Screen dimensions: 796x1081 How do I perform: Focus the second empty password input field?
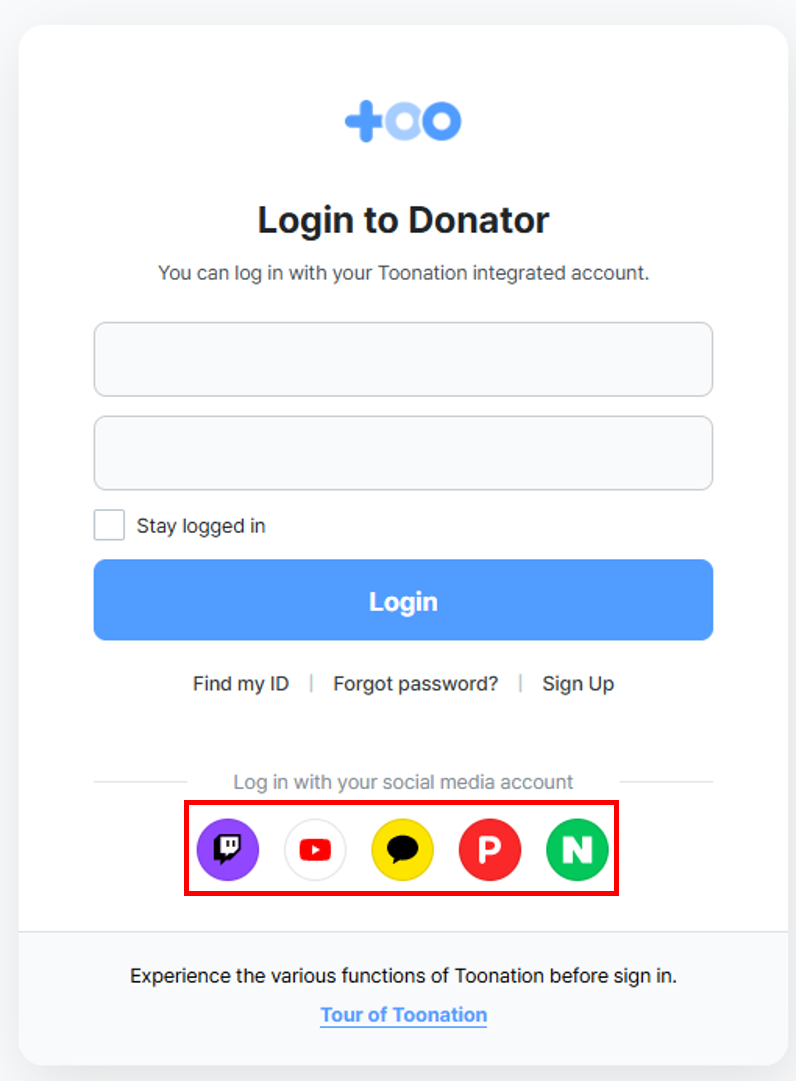tap(403, 453)
